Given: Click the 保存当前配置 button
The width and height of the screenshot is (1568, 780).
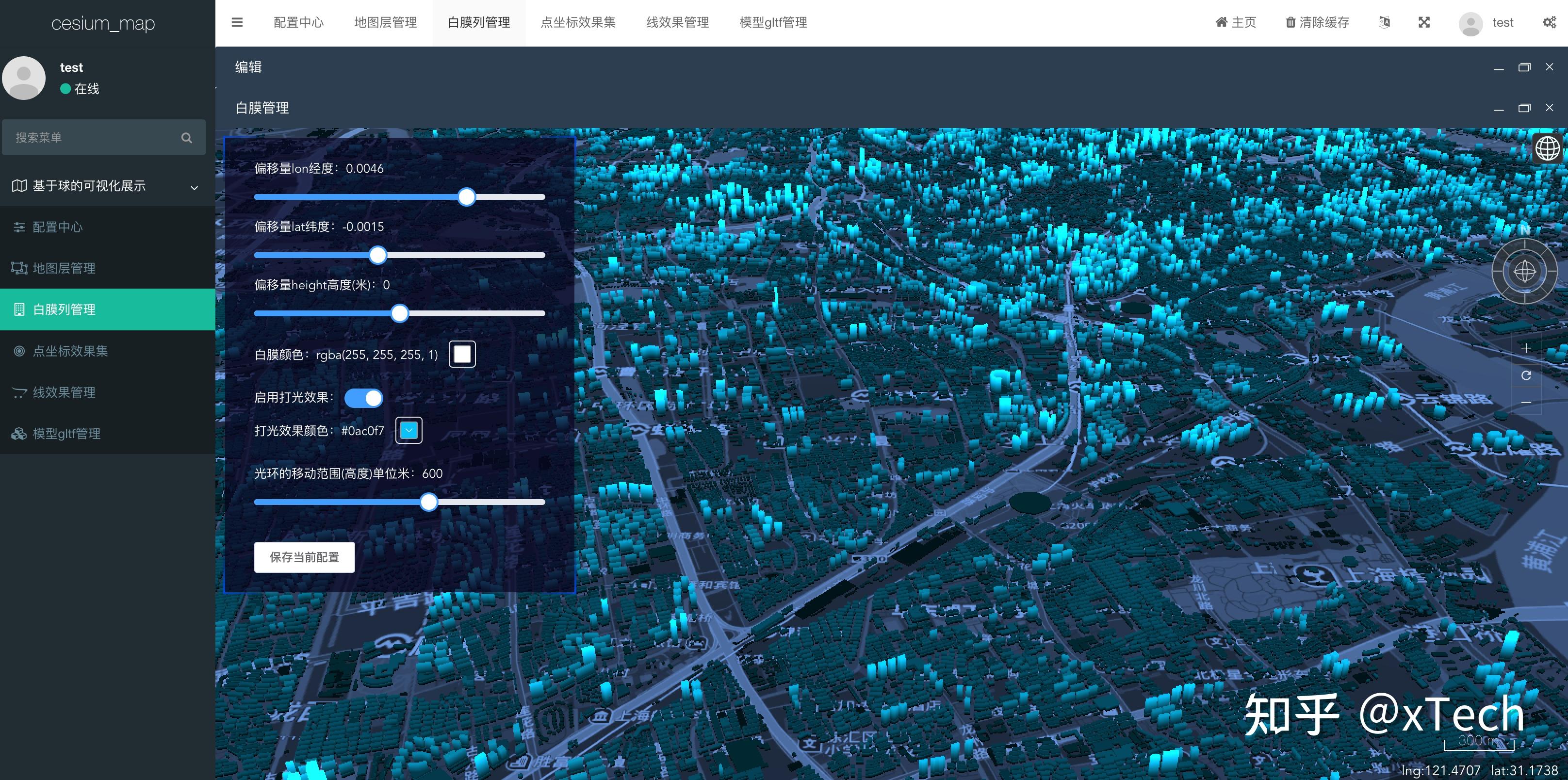Looking at the screenshot, I should click(x=304, y=557).
